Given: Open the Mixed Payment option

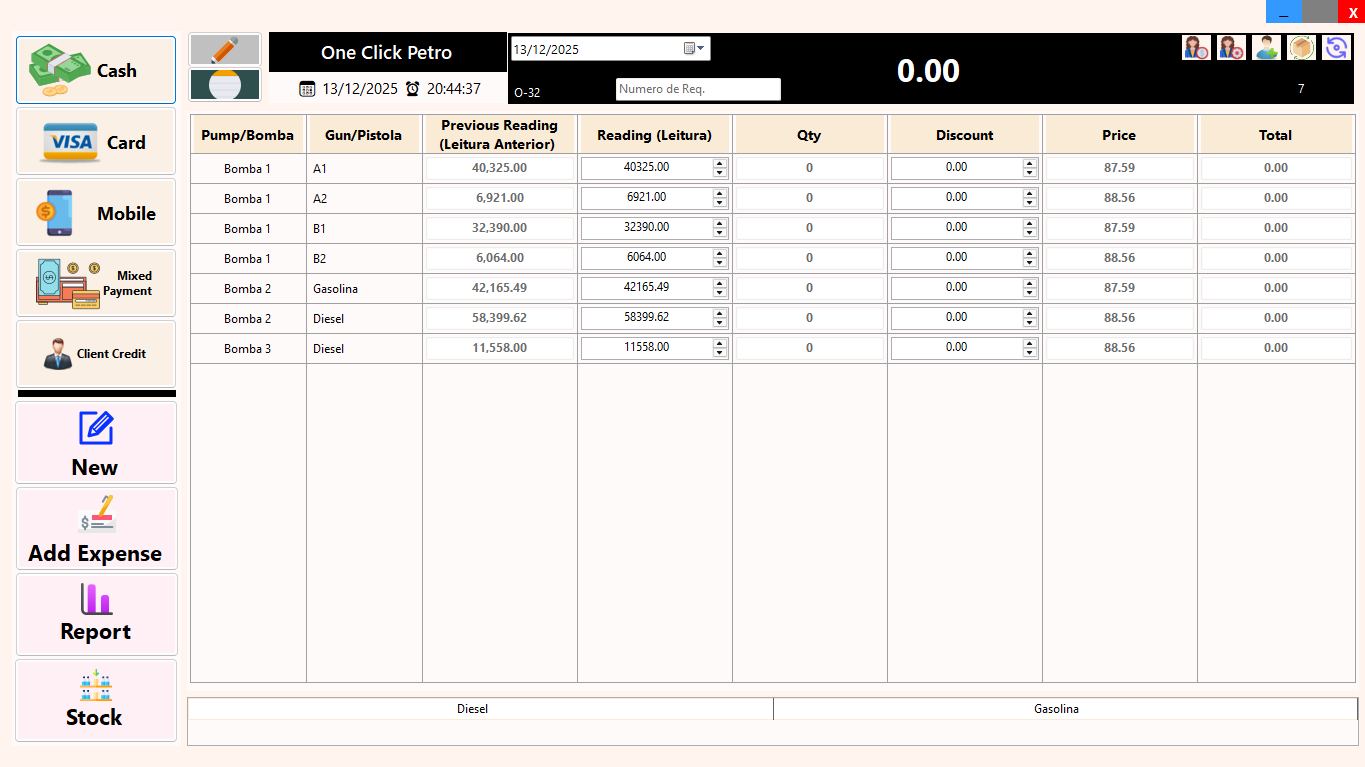Looking at the screenshot, I should click(96, 283).
